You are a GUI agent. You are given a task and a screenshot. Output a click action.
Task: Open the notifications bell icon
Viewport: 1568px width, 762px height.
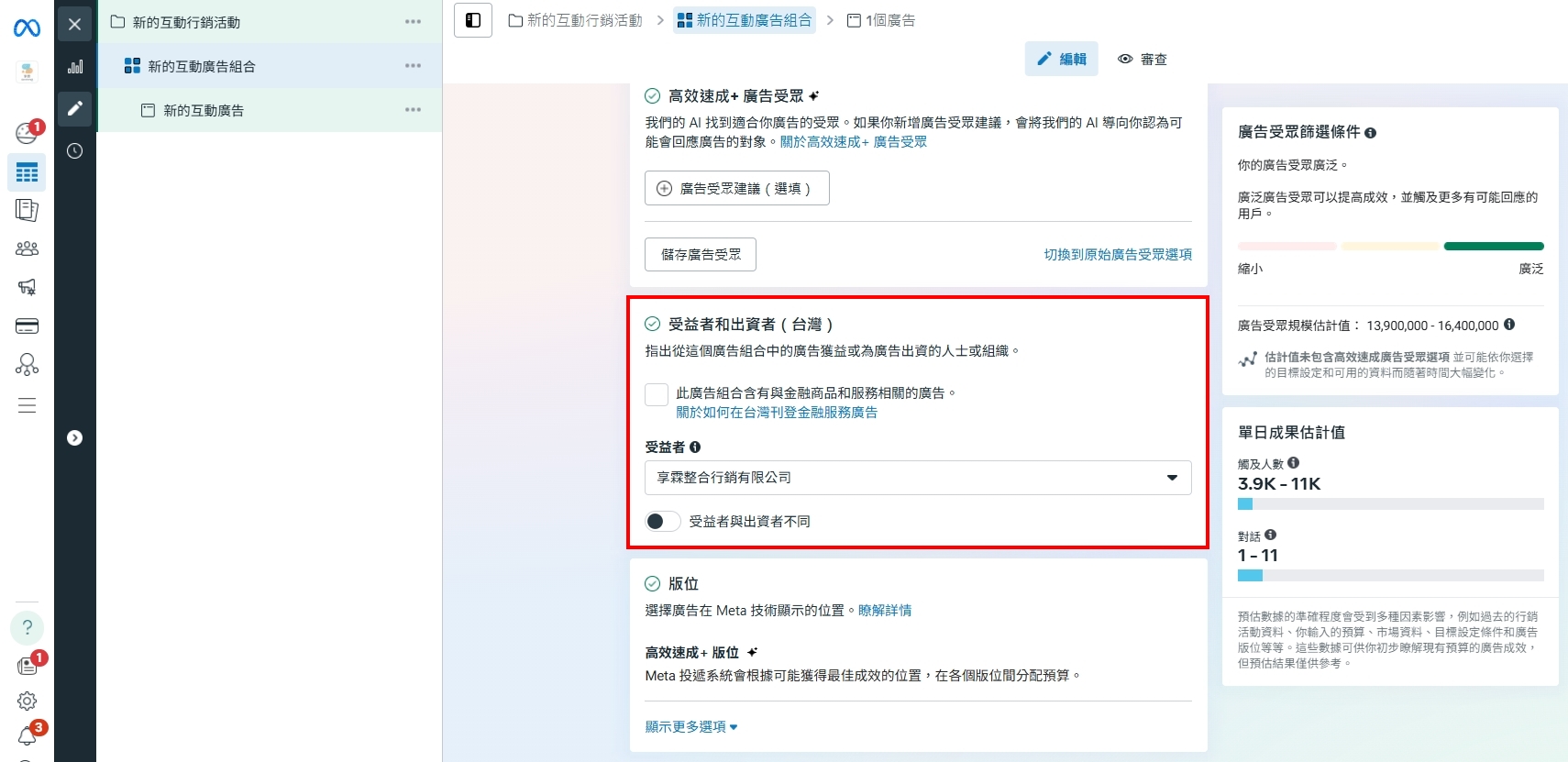27,736
